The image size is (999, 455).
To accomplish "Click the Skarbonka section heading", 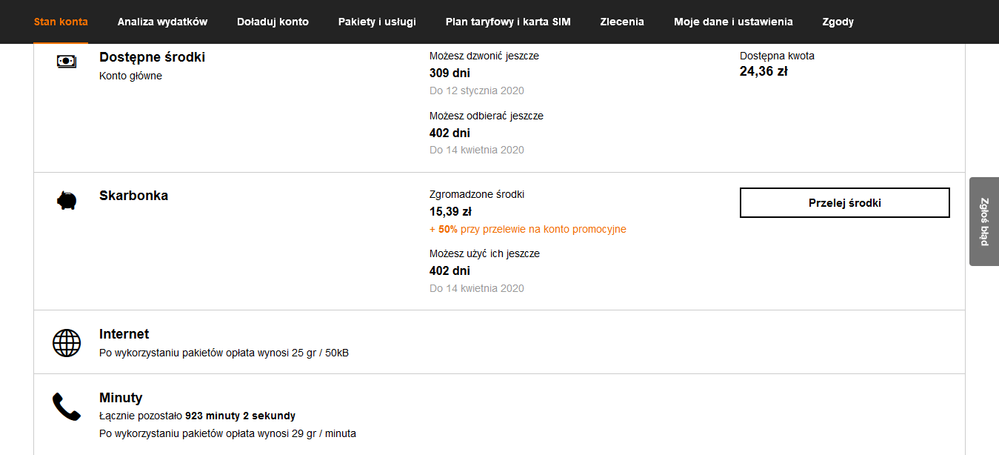I will point(134,195).
